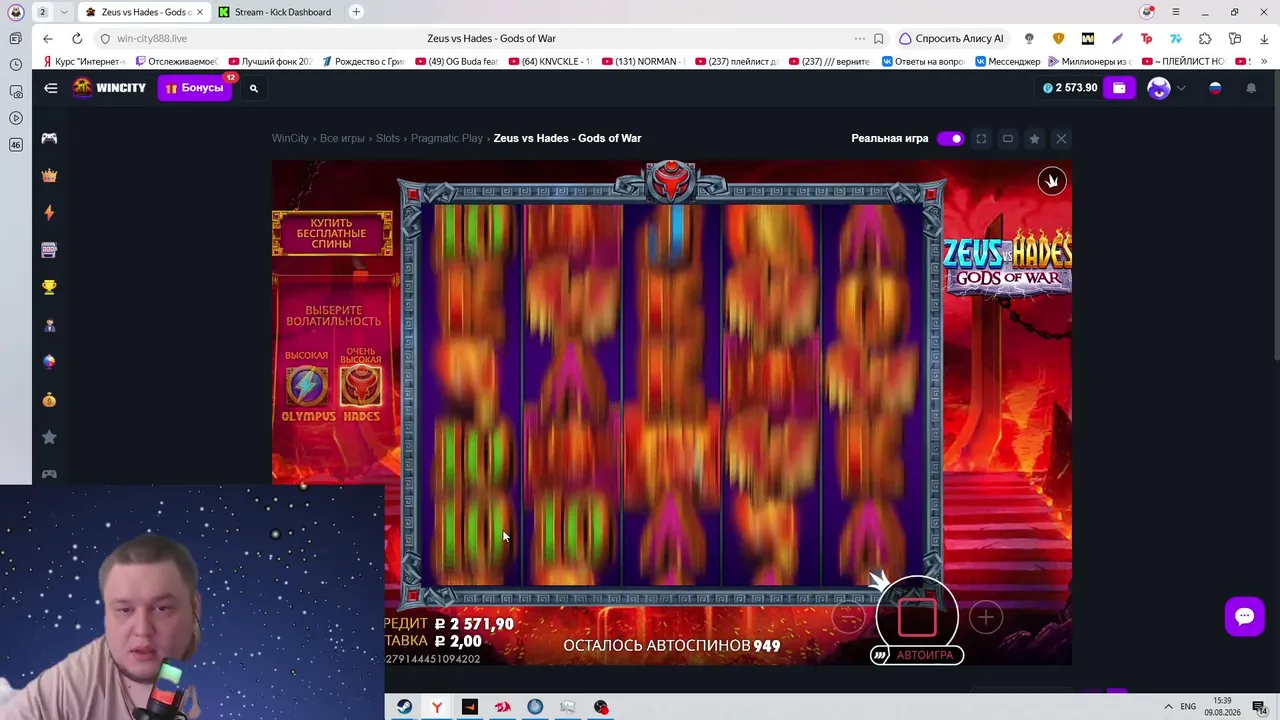Open the browser main menu

coord(1176,12)
